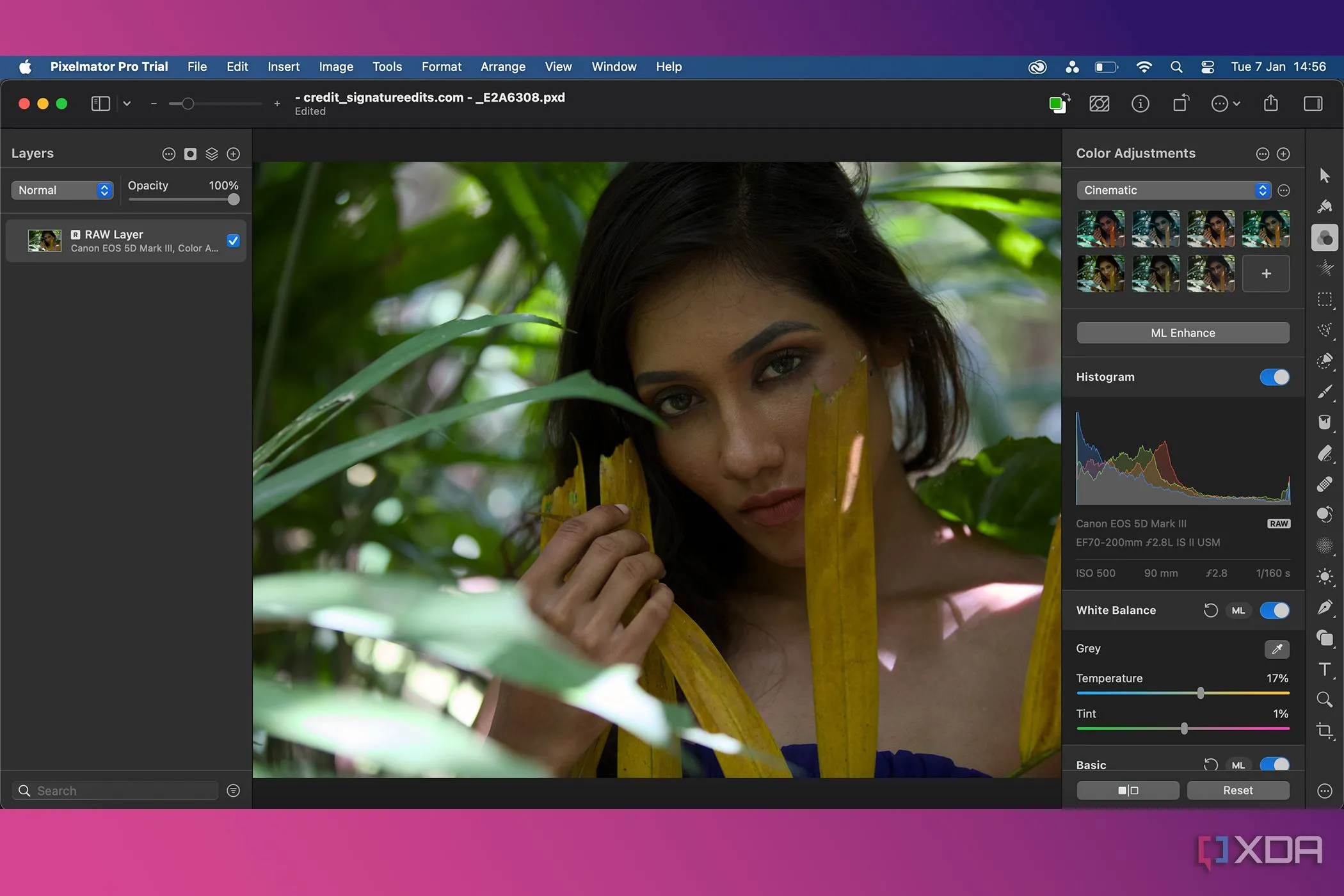Add a color adjustment with plus icon
1344x896 pixels.
coord(1283,154)
